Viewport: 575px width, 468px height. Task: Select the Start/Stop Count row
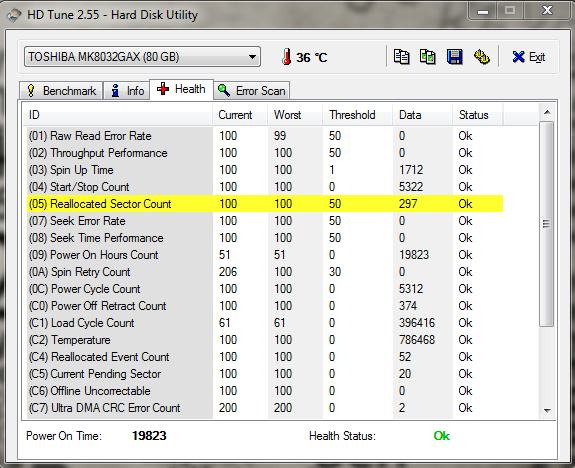click(x=265, y=187)
